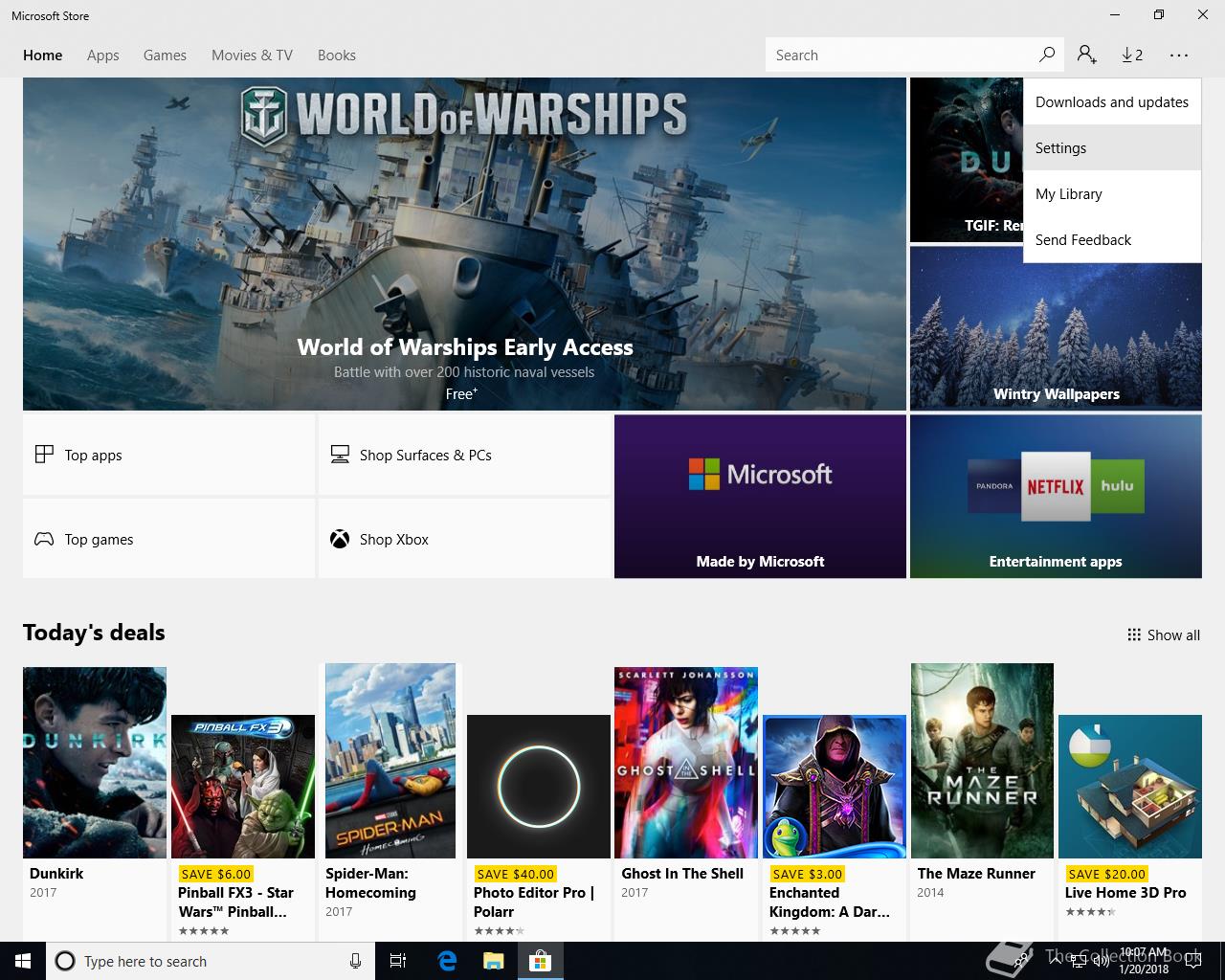Open the Spider-Man: Homecoming poster

390,761
